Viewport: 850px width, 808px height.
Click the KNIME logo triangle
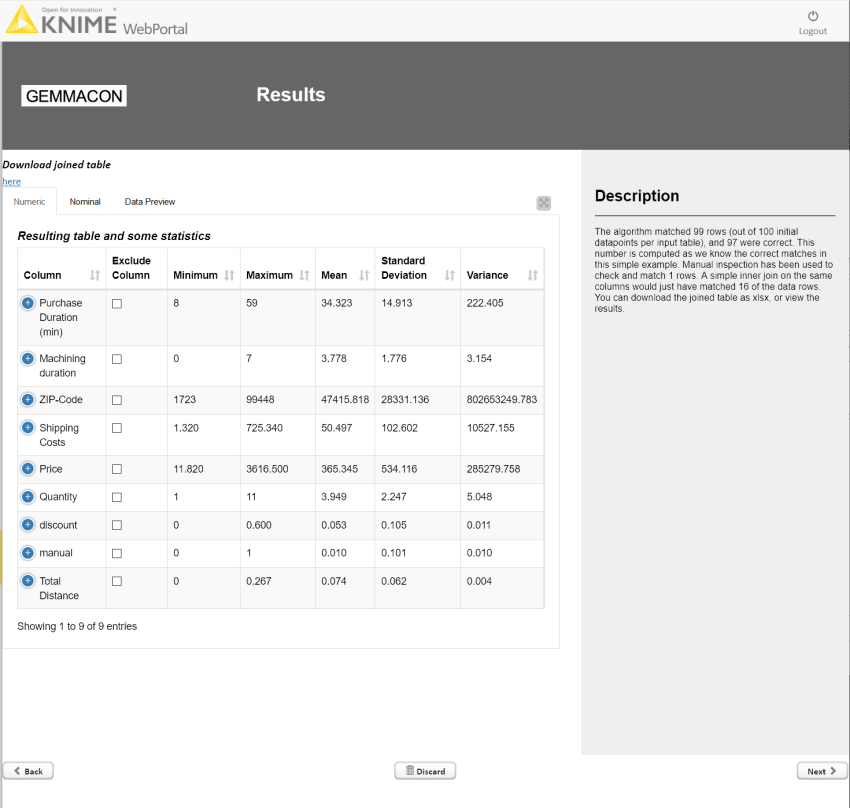pyautogui.click(x=21, y=20)
